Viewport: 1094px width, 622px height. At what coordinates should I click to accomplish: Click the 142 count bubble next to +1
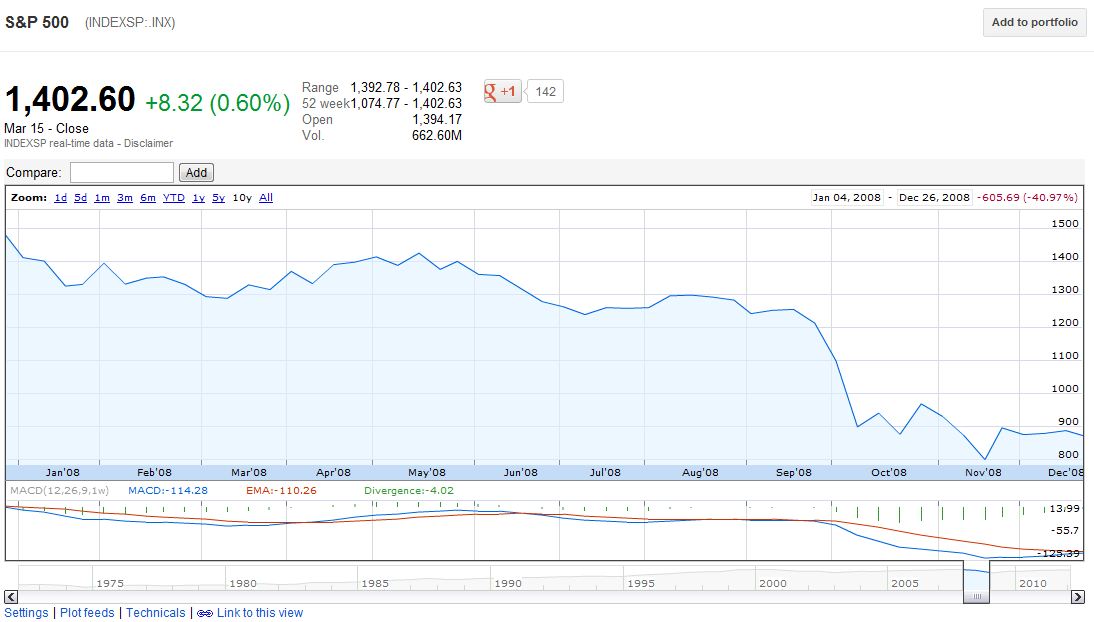pos(545,91)
